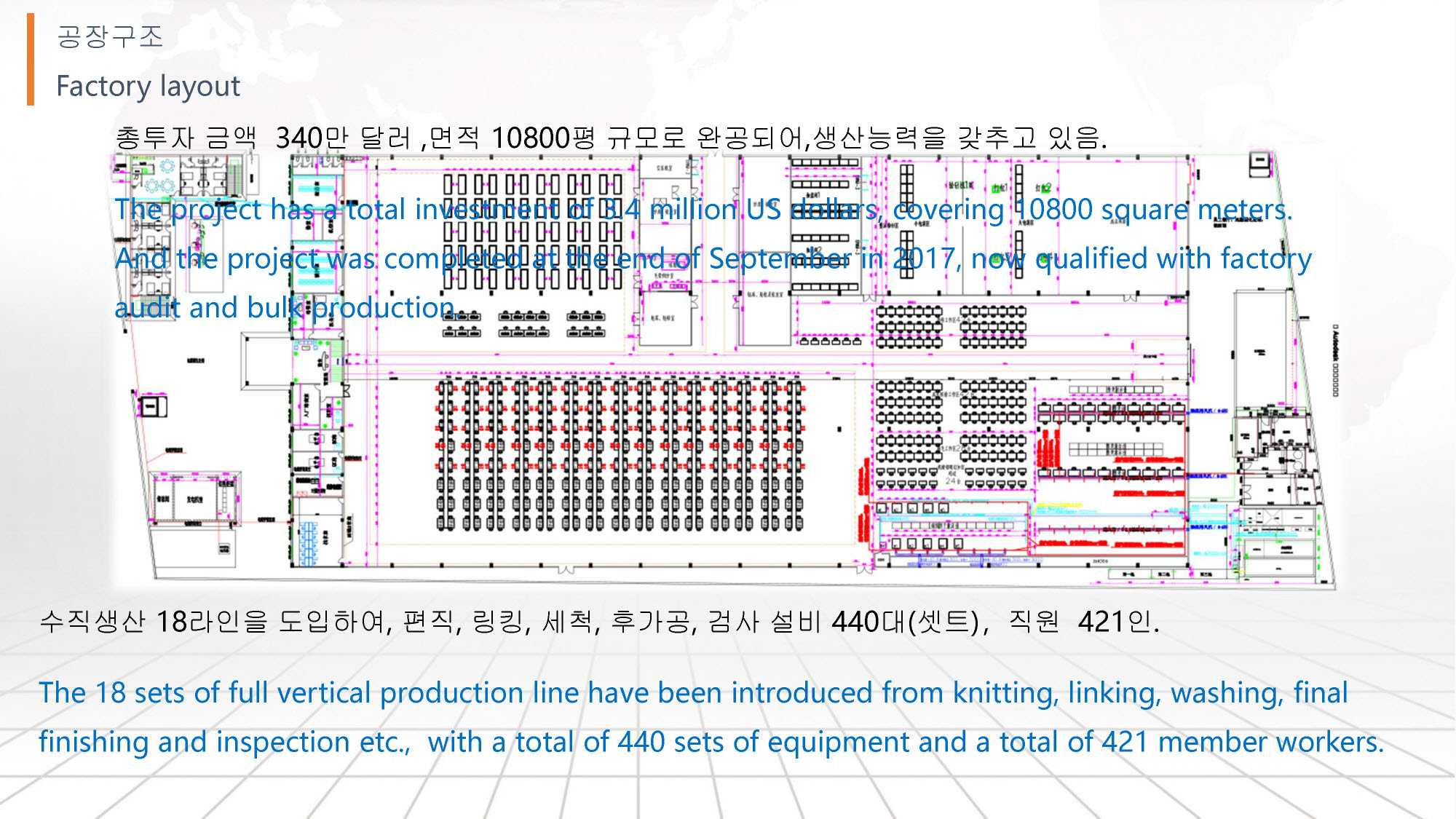Click the vertical Autodesk label beside plan
This screenshot has height=819, width=1456.
coord(1335,360)
